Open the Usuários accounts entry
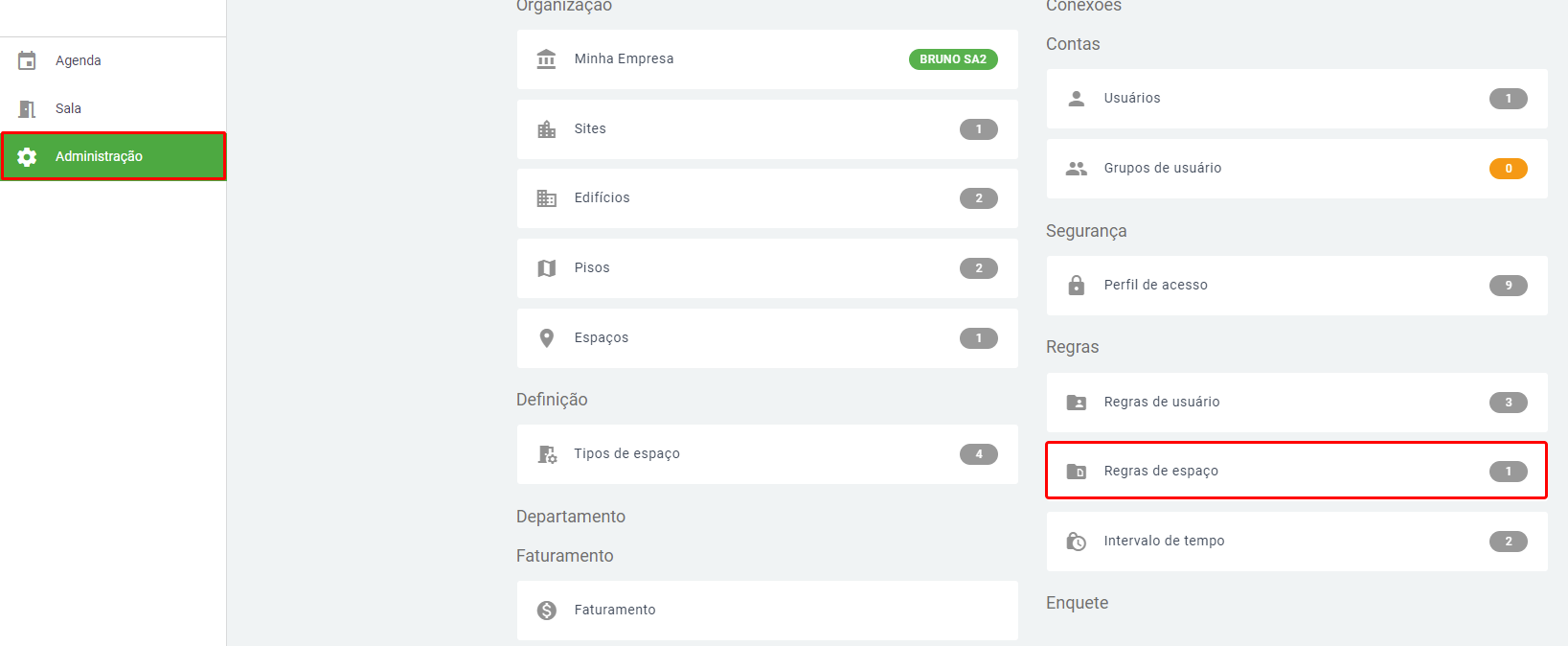This screenshot has width=1568, height=646. click(1295, 99)
